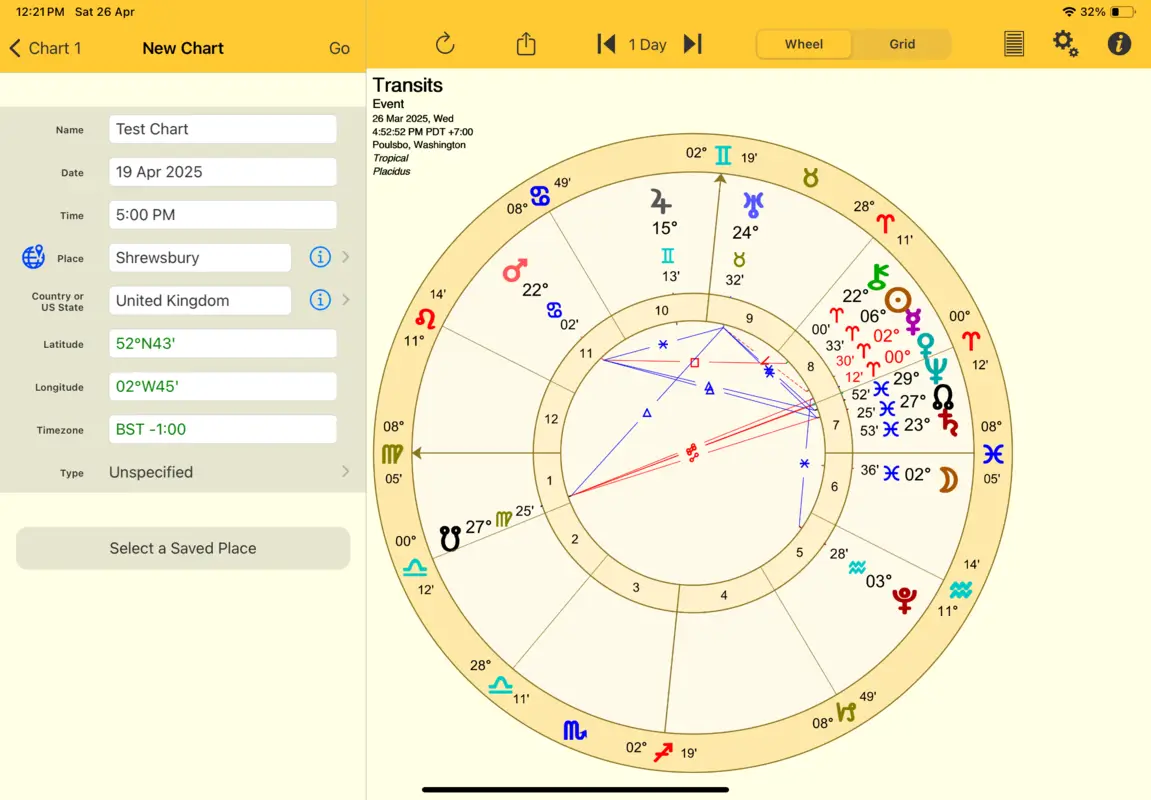Tap the 1 Day step interval
This screenshot has width=1151, height=800.
[x=647, y=44]
